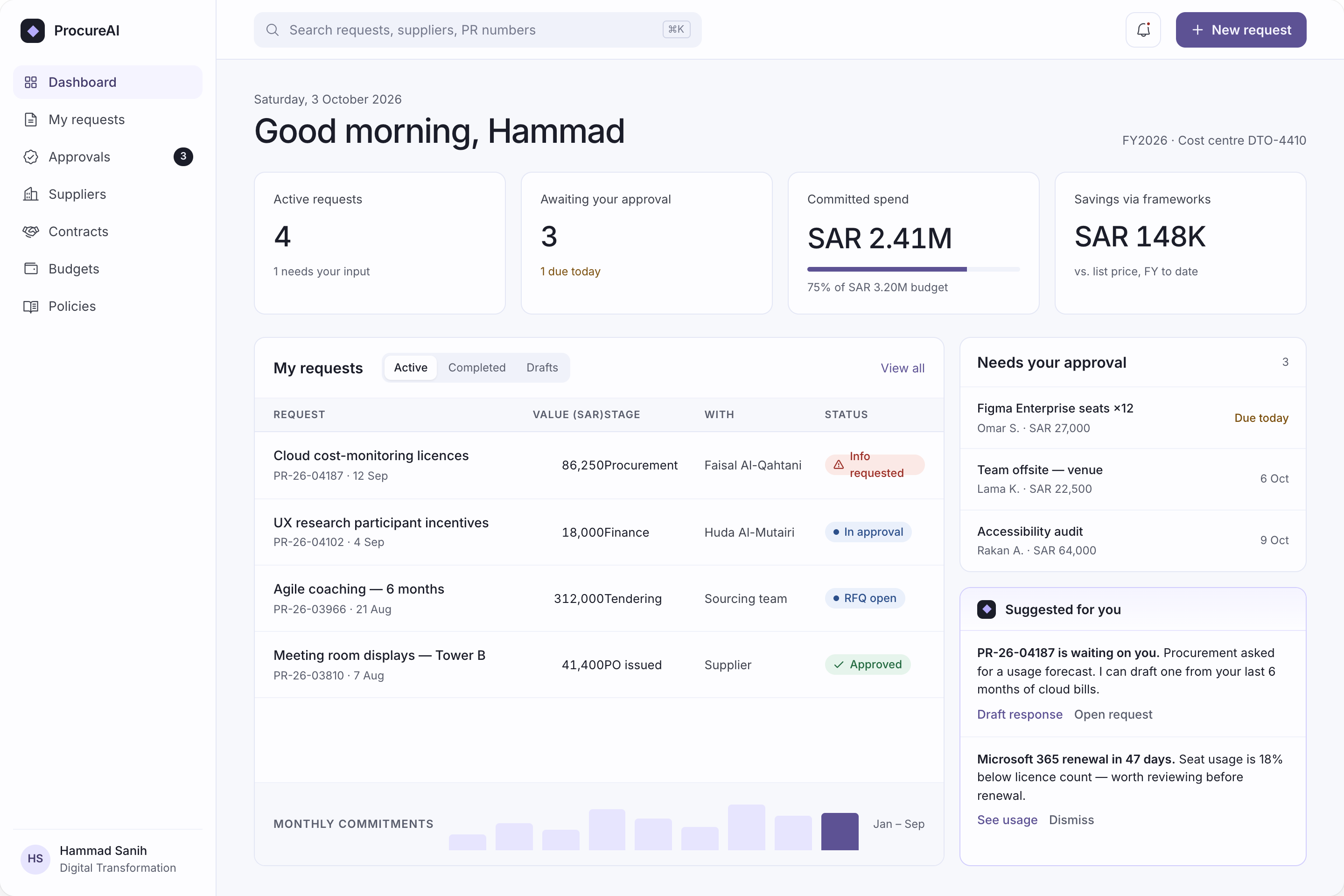Click the Approved status badge
1344x896 pixels.
pos(868,665)
